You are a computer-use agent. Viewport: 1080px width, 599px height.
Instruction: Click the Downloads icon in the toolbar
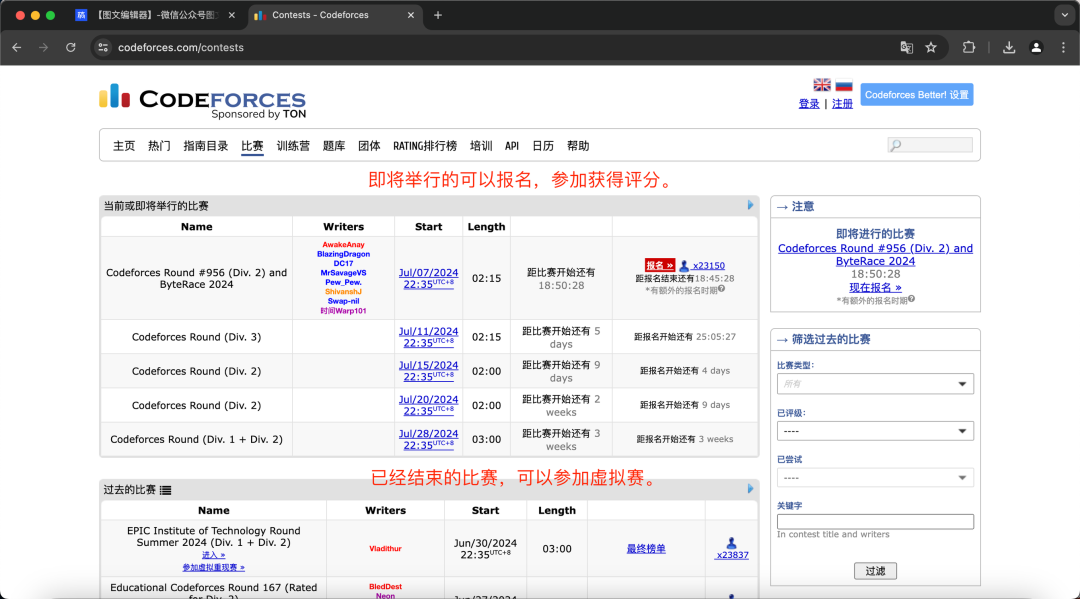coord(1009,47)
